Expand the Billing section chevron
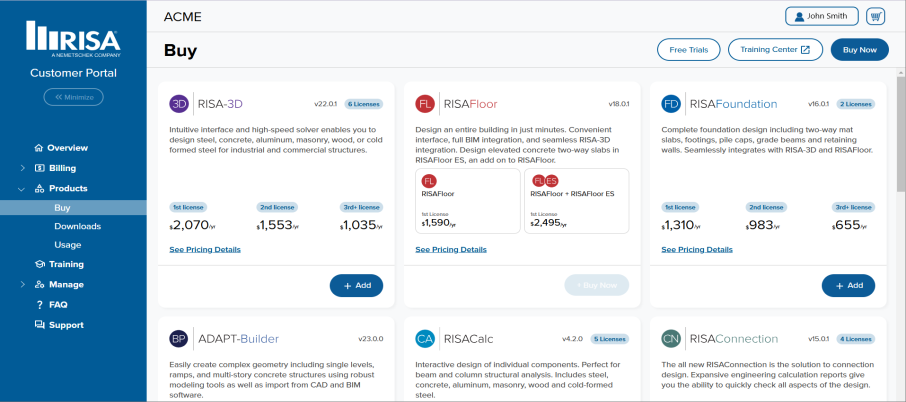This screenshot has height=402, width=906. click(x=23, y=168)
